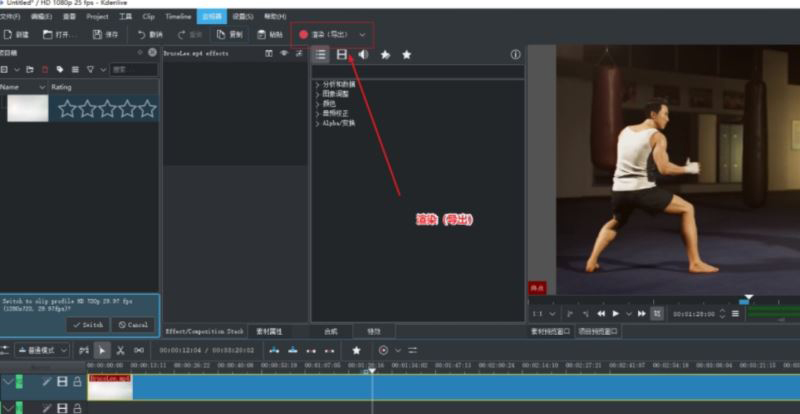Open the 文件(F) menu
800x414 pixels.
[x=10, y=16]
